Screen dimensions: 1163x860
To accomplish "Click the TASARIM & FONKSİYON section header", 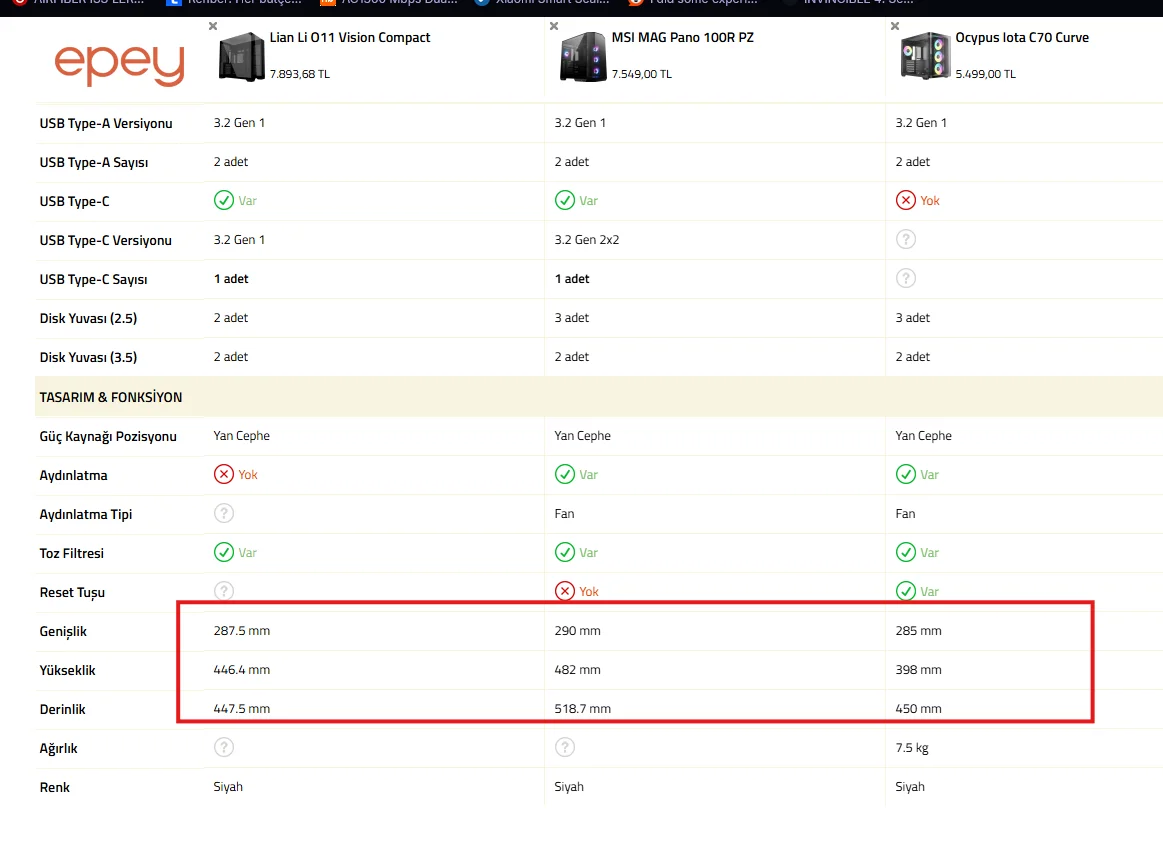I will click(111, 397).
